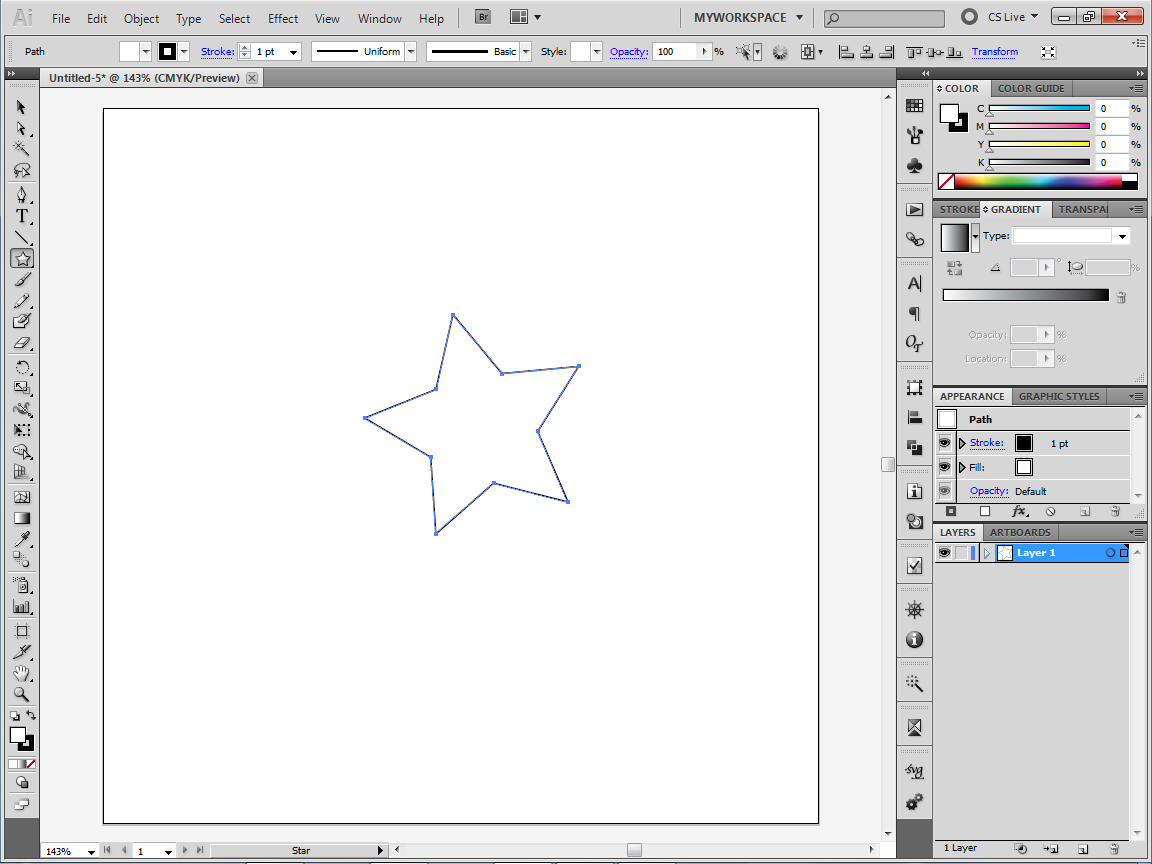The height and width of the screenshot is (864, 1152).
Task: Click the underlined Opacity link in the control bar
Action: 630,51
